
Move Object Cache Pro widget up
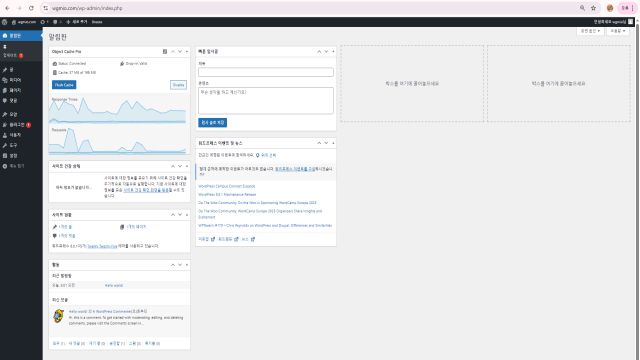[x=173, y=52]
